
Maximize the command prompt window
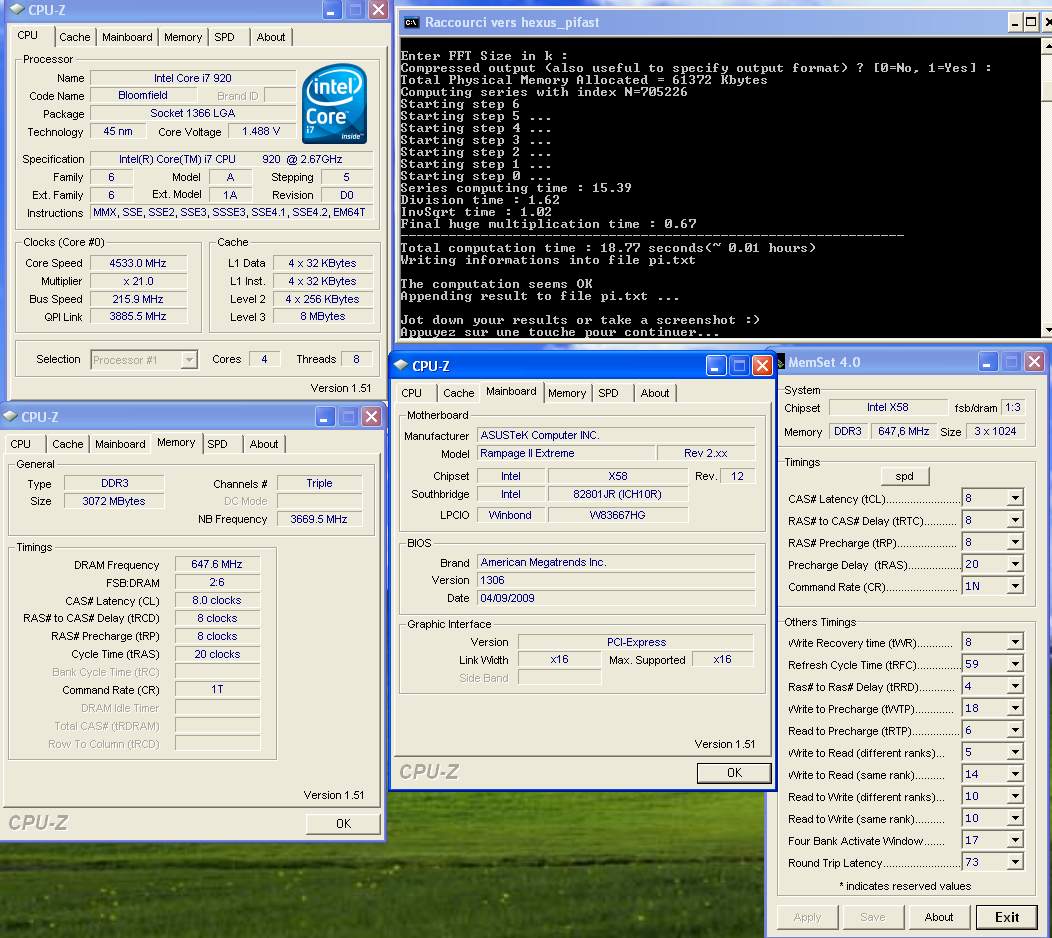1031,22
